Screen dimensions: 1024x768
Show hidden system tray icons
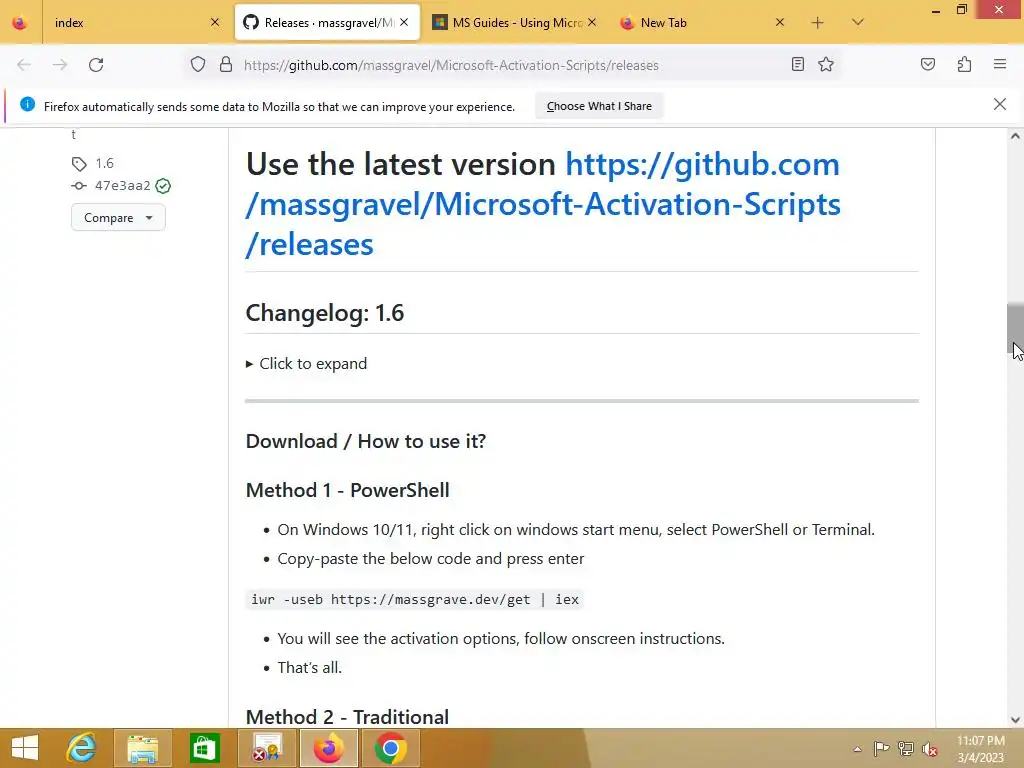point(857,749)
